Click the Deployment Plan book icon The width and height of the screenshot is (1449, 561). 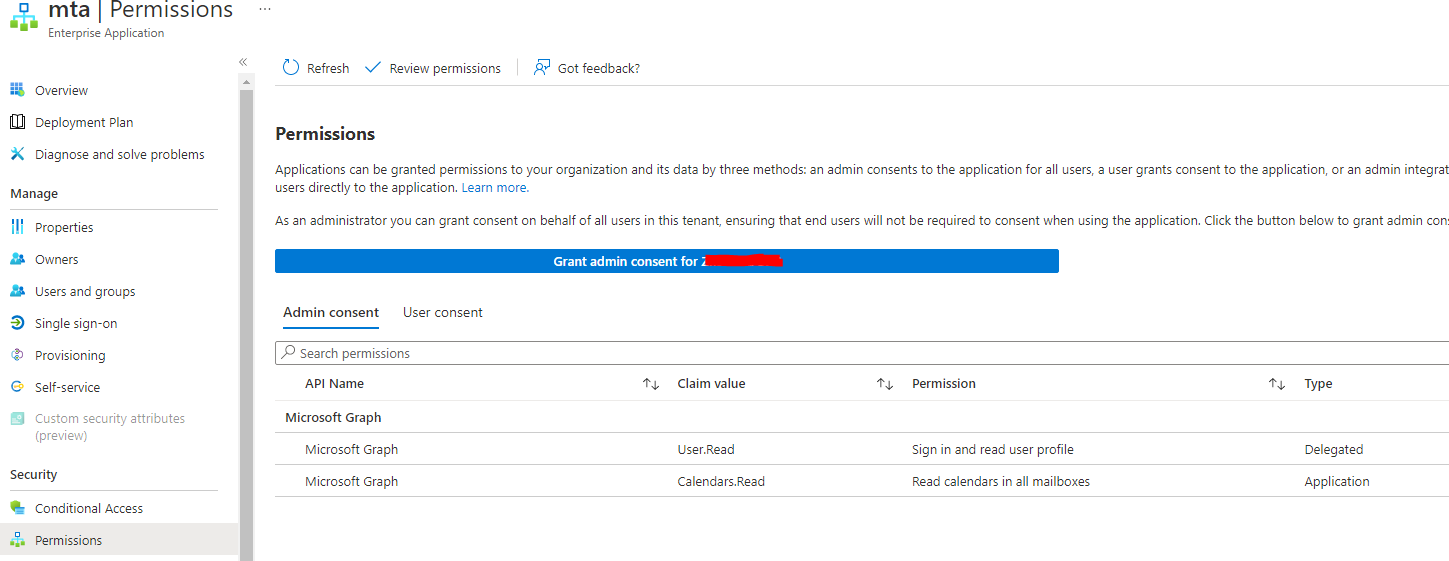pyautogui.click(x=17, y=122)
